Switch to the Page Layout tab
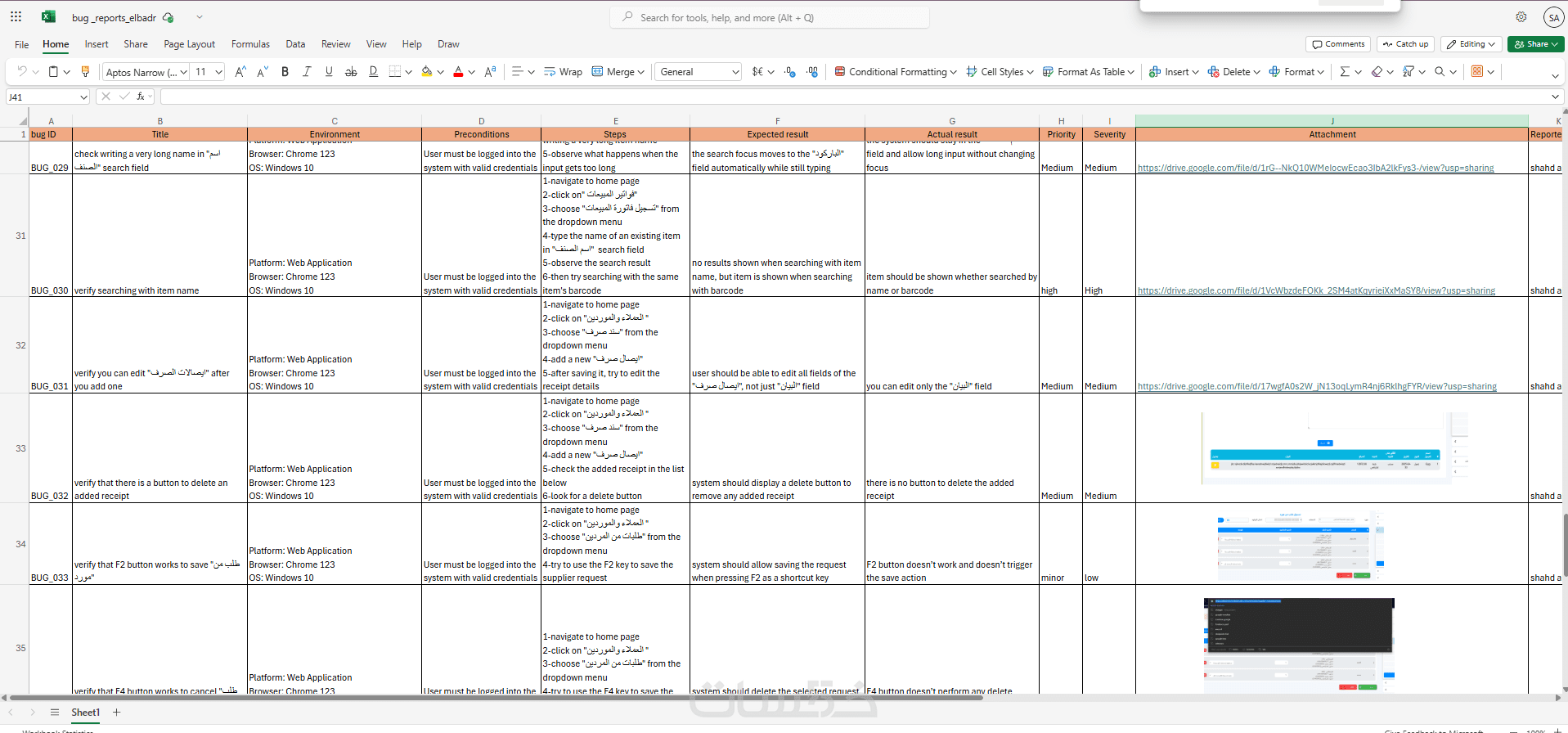This screenshot has height=733, width=1568. point(189,44)
